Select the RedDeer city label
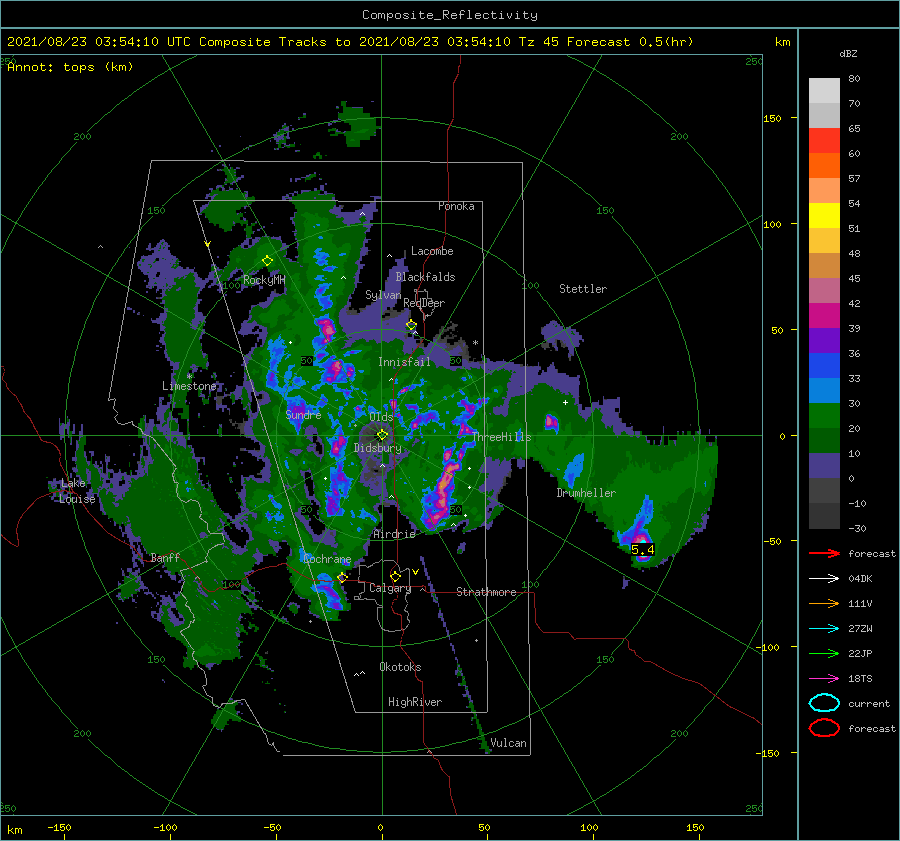The image size is (900, 841). click(424, 303)
